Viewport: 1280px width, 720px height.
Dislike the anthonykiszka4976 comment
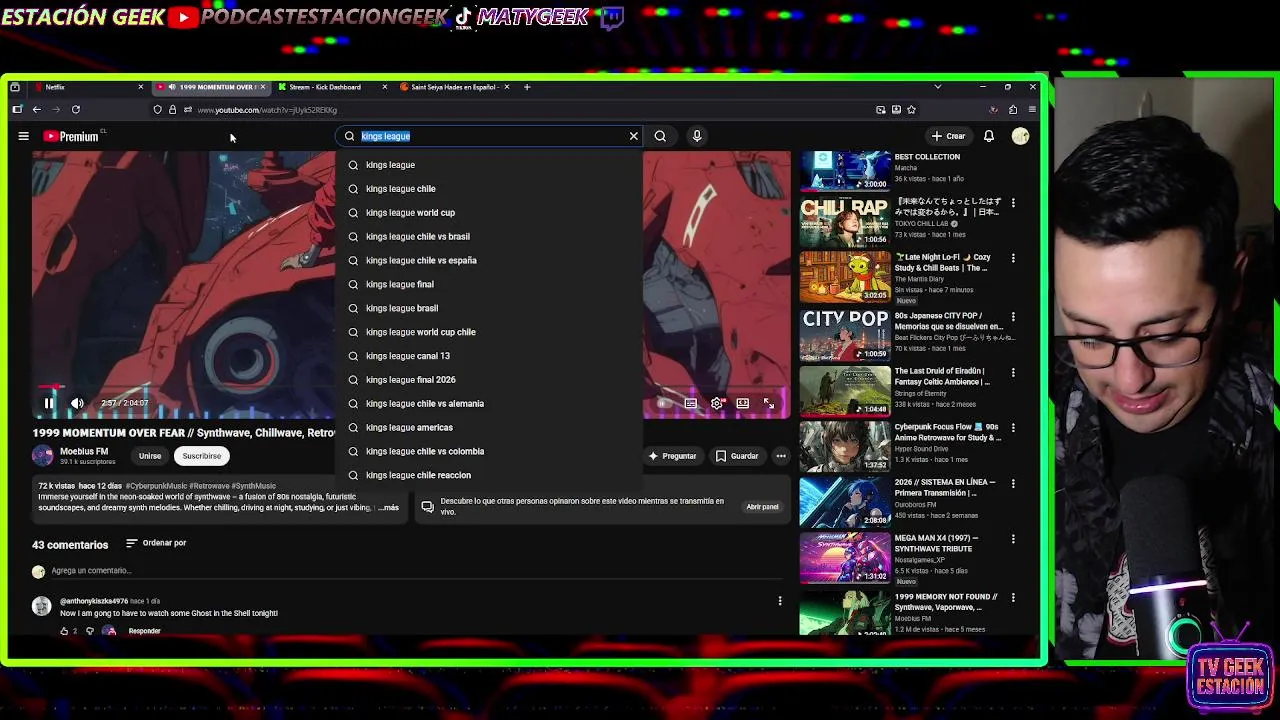(89, 631)
